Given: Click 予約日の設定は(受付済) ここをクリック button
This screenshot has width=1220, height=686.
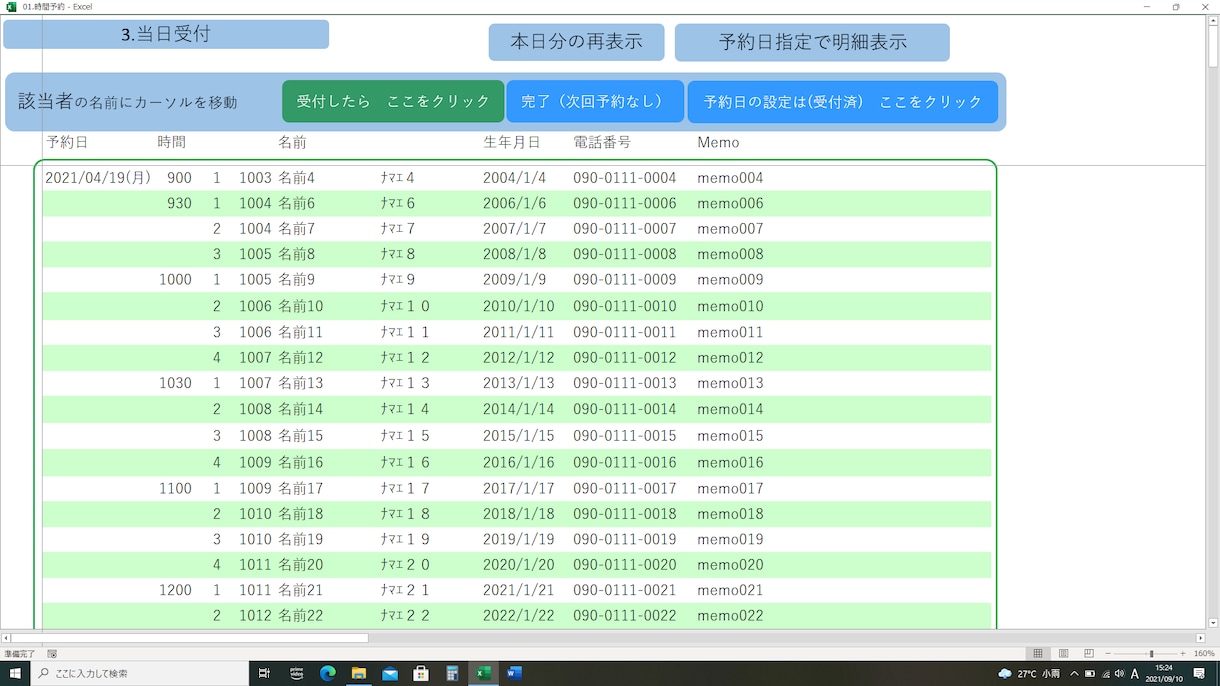Looking at the screenshot, I should pos(843,101).
